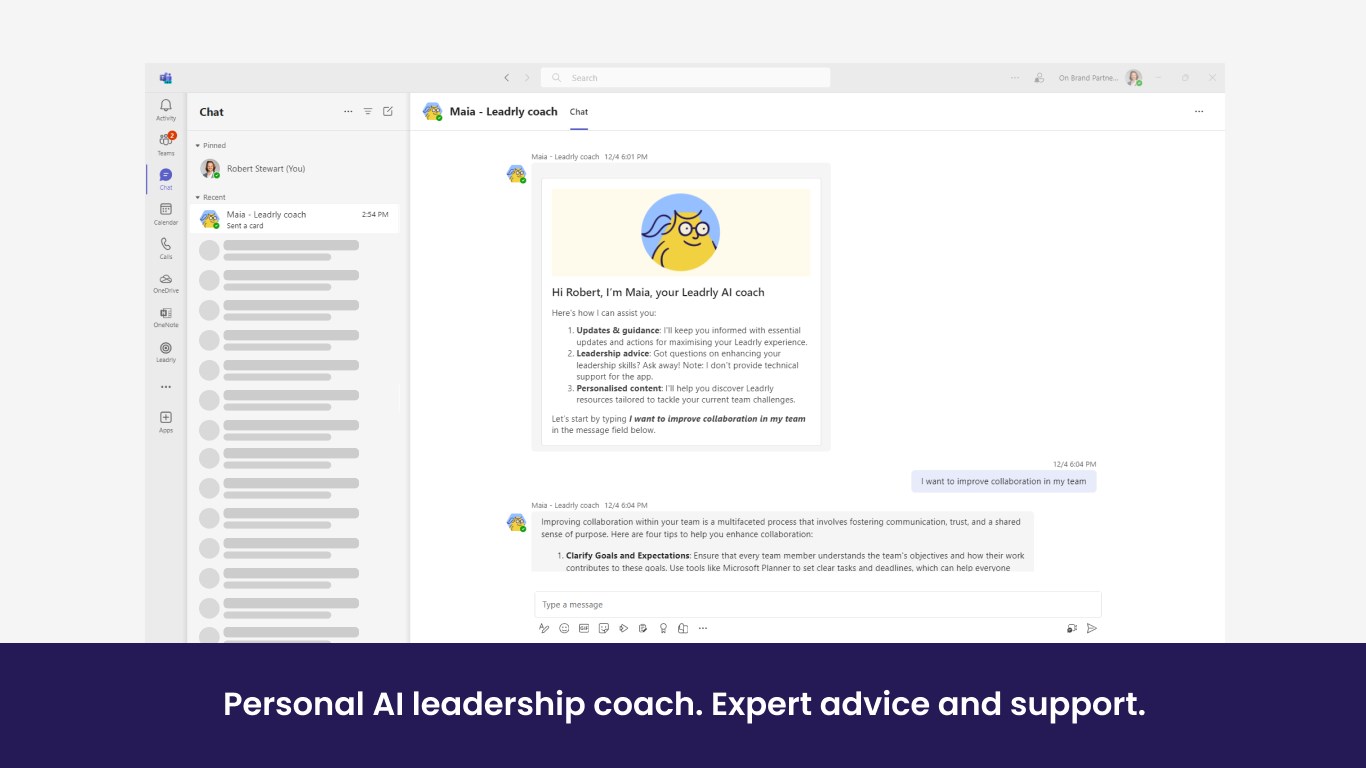Viewport: 1366px width, 768px height.
Task: Click the '2:54 PM' timestamp in chat list
Action: [x=375, y=214]
